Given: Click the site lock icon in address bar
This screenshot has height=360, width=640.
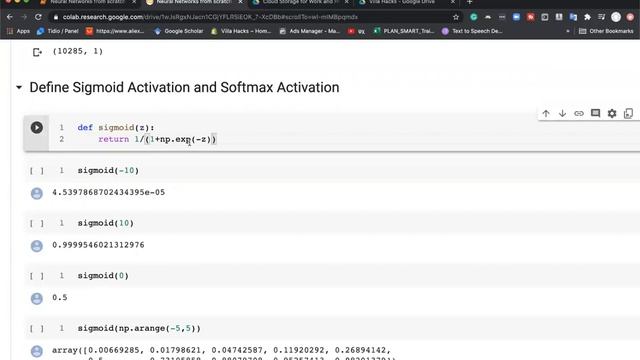Looking at the screenshot, I should click(x=56, y=17).
